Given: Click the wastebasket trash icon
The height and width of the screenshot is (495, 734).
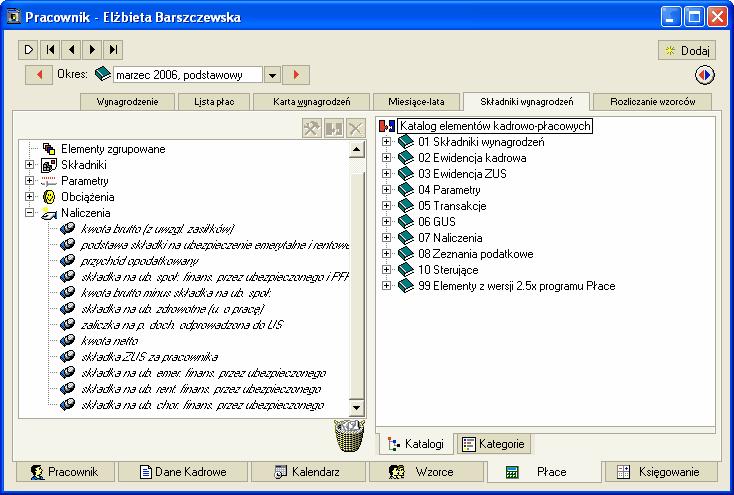Looking at the screenshot, I should coord(349,436).
